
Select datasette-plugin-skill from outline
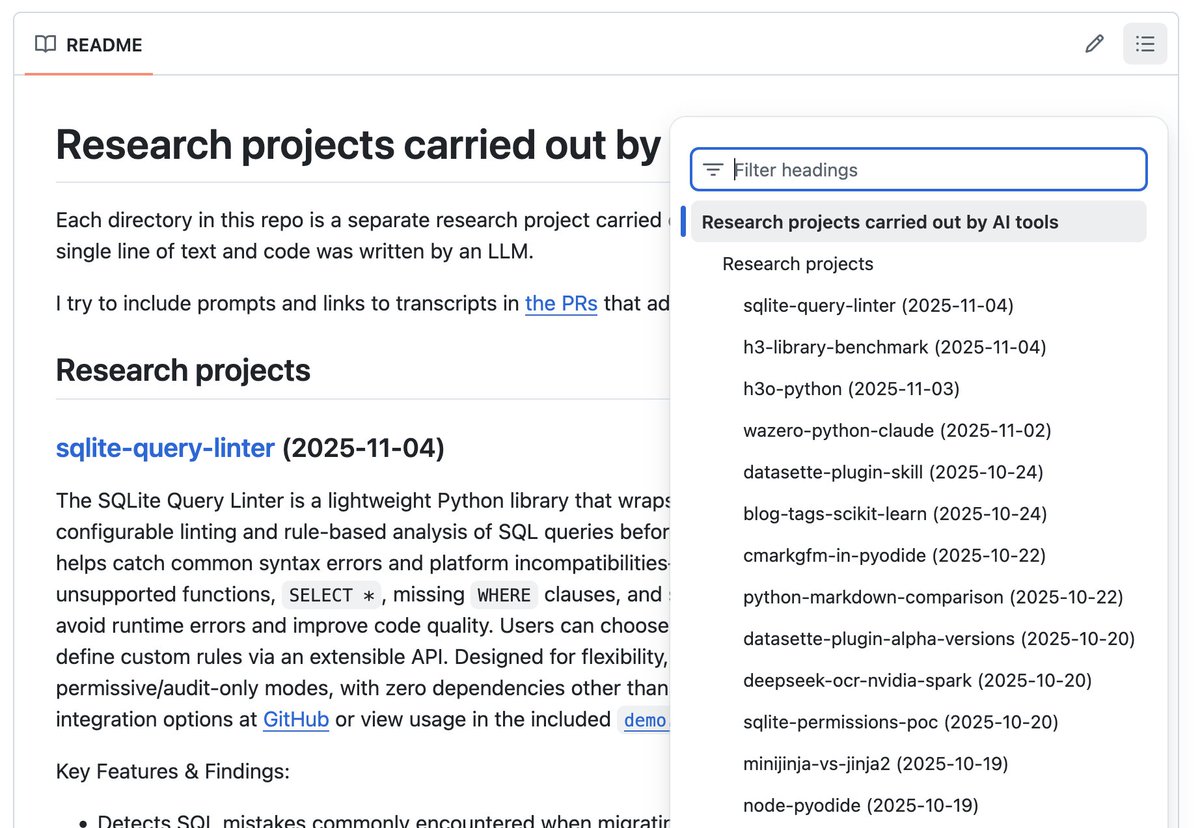click(887, 472)
